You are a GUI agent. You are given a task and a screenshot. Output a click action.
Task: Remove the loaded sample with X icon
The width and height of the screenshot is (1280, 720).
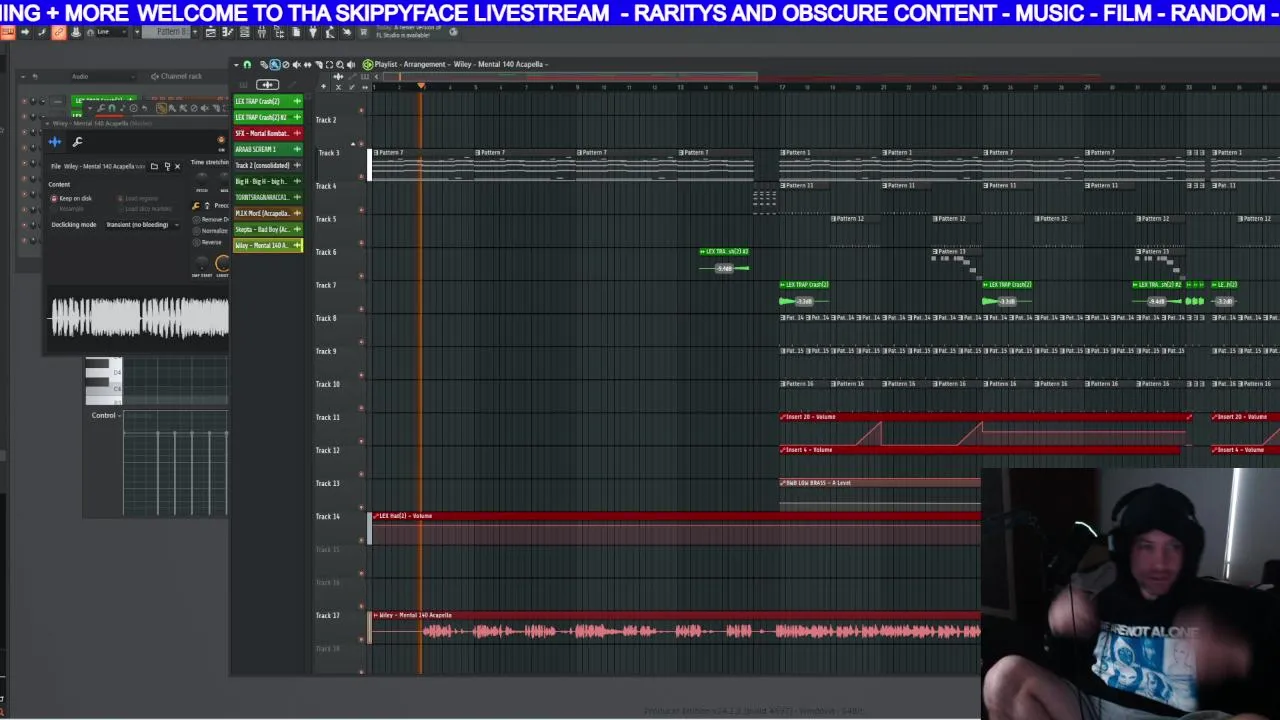[x=177, y=166]
